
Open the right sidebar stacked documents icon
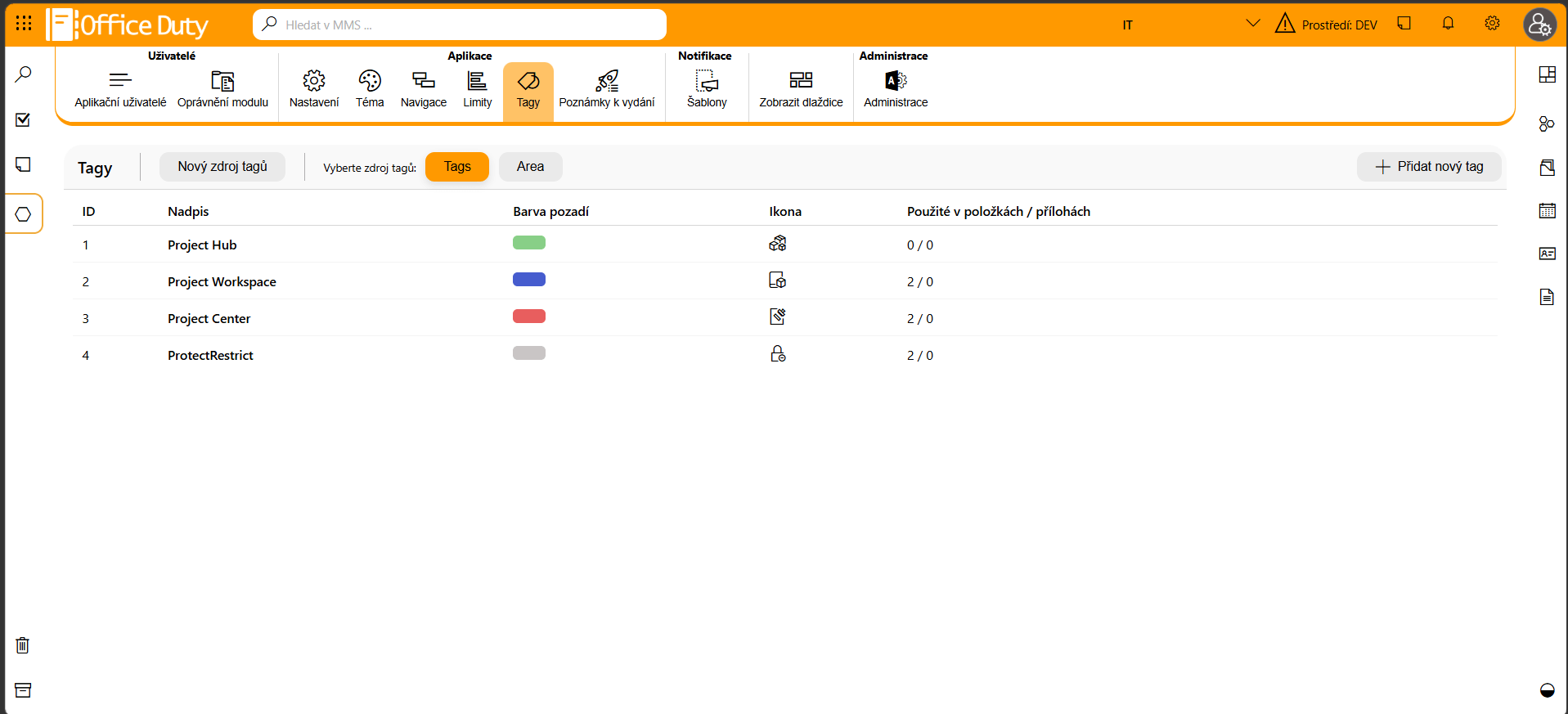tap(1547, 168)
